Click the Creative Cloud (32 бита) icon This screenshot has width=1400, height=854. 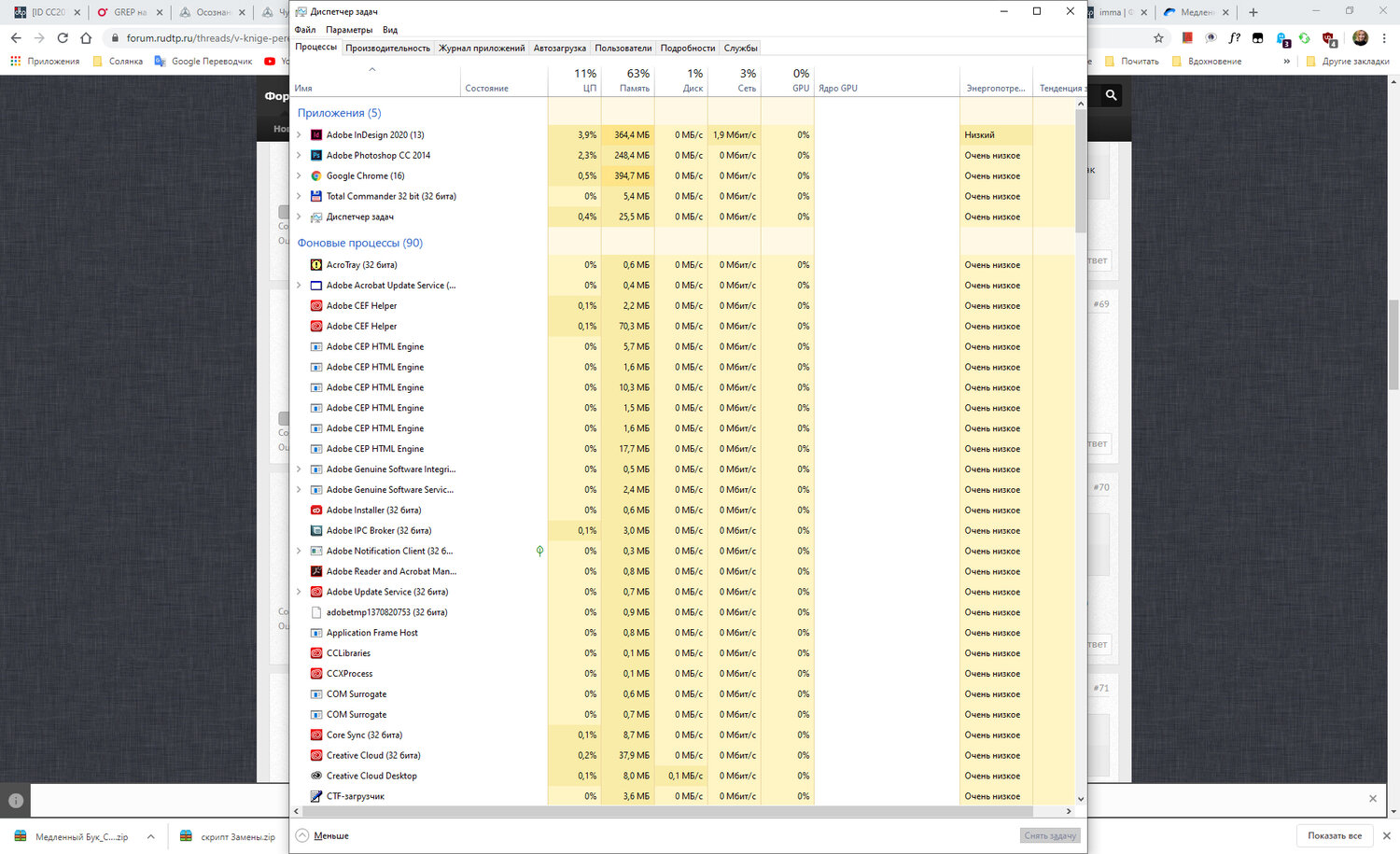316,756
